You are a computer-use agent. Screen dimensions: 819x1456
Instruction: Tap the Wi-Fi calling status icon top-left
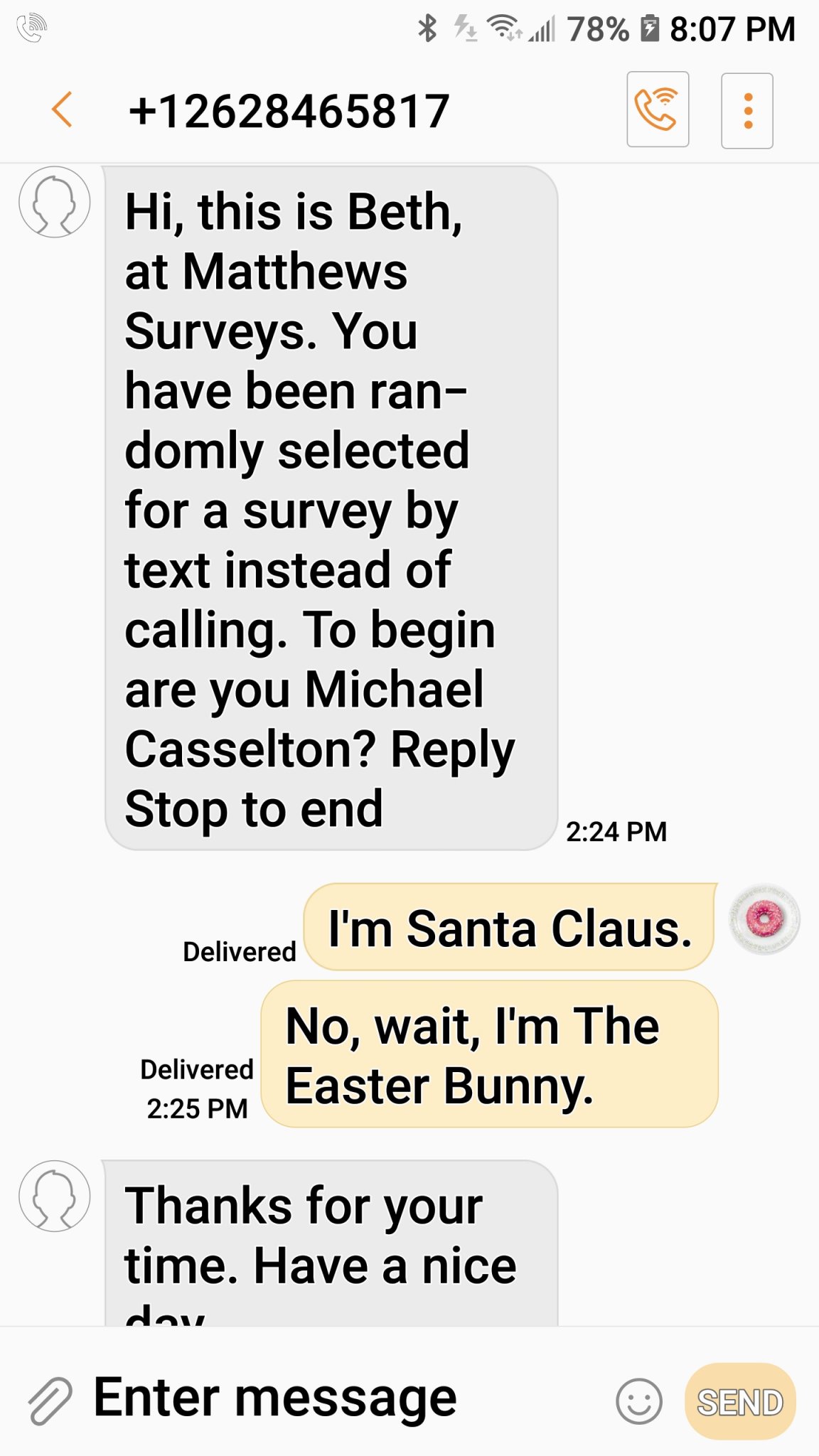pyautogui.click(x=32, y=28)
